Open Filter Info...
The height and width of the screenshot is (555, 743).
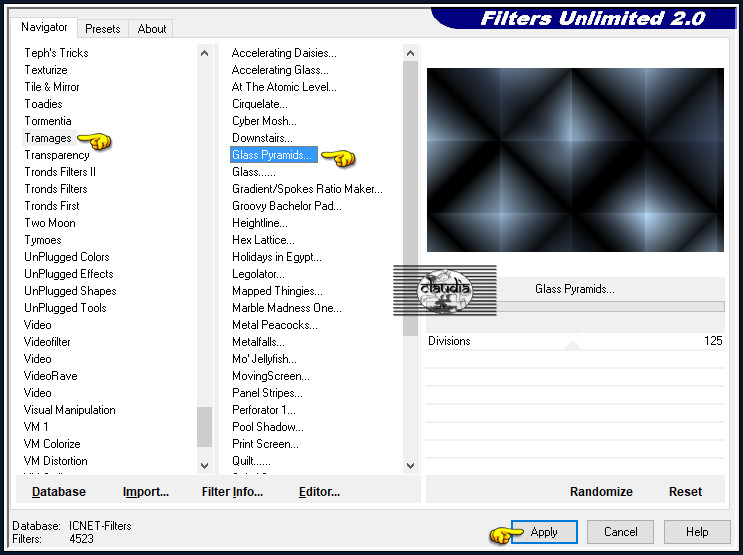coord(232,492)
